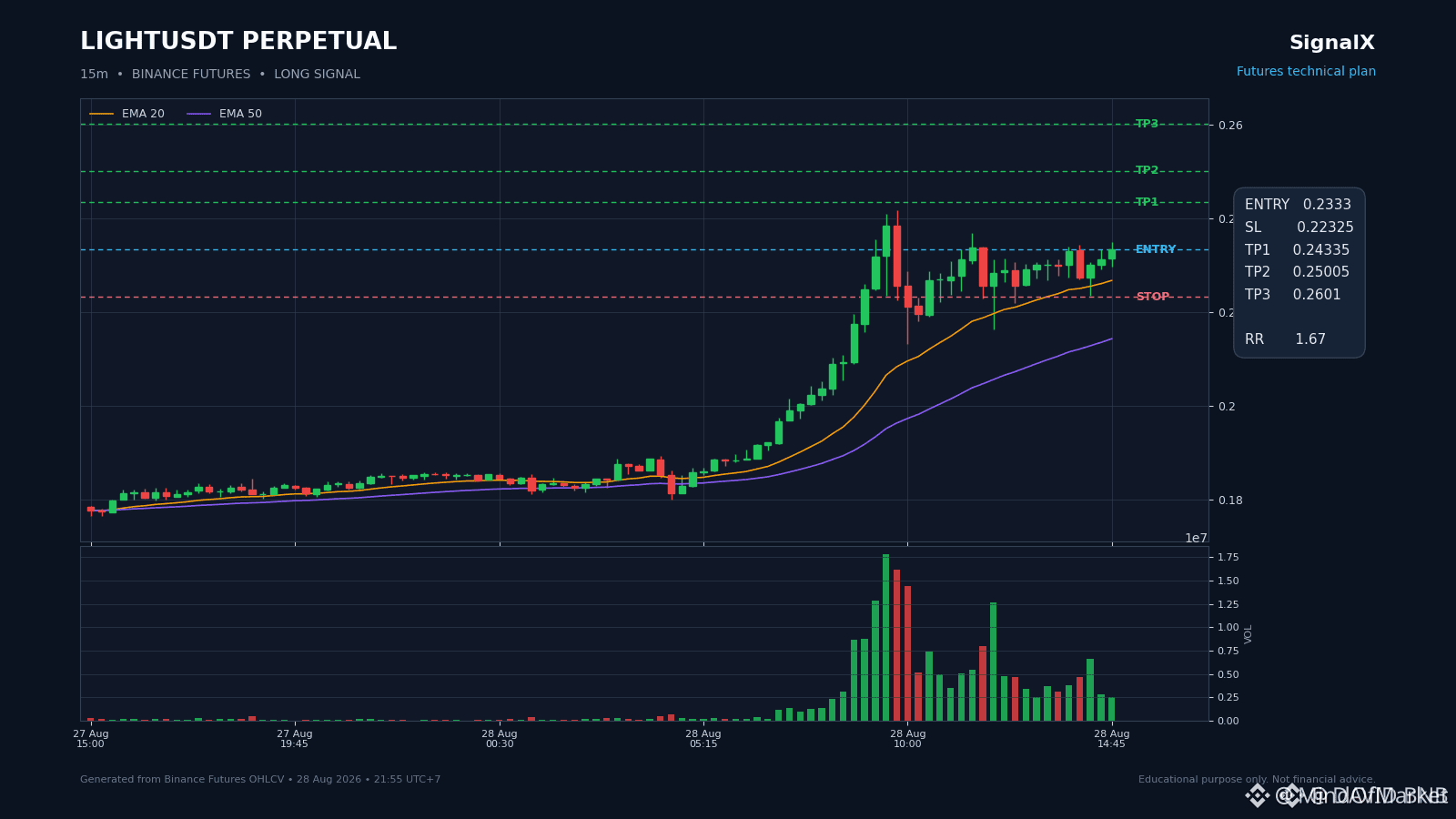Screen dimensions: 1456x819
Task: Click the '28 Aug 05:15' time axis label
Action: 703,739
